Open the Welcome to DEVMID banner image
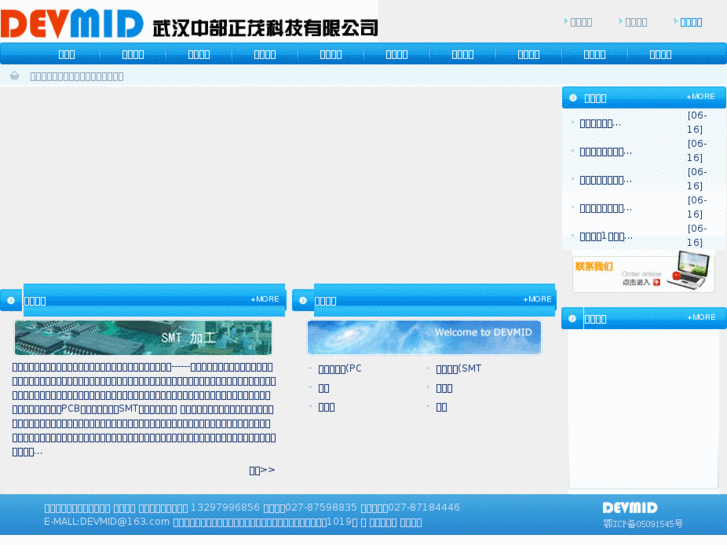 pos(424,338)
